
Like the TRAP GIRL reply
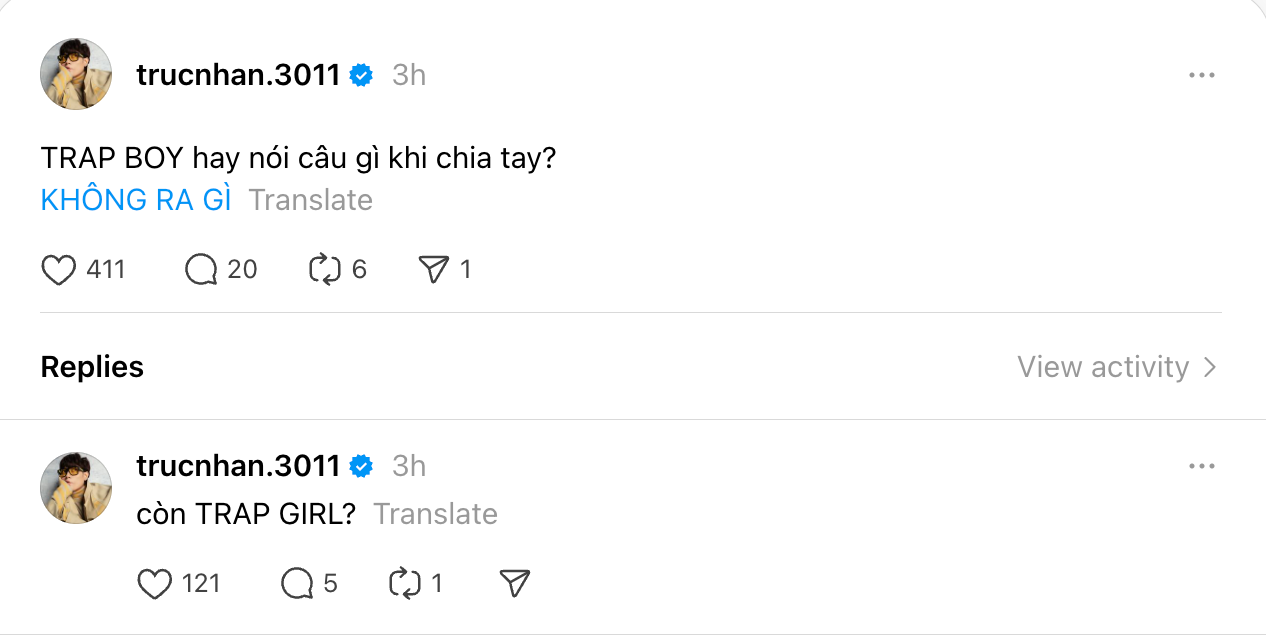click(x=155, y=583)
